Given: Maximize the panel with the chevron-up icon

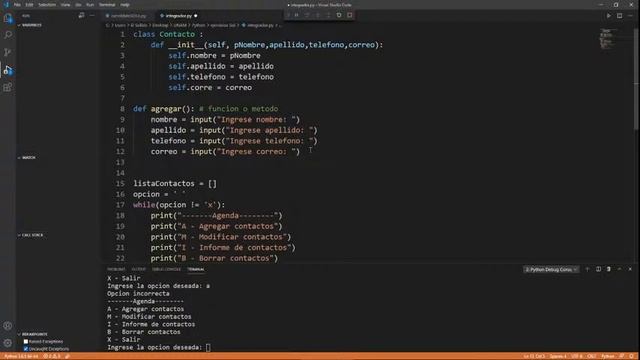Looking at the screenshot, I should tap(619, 269).
